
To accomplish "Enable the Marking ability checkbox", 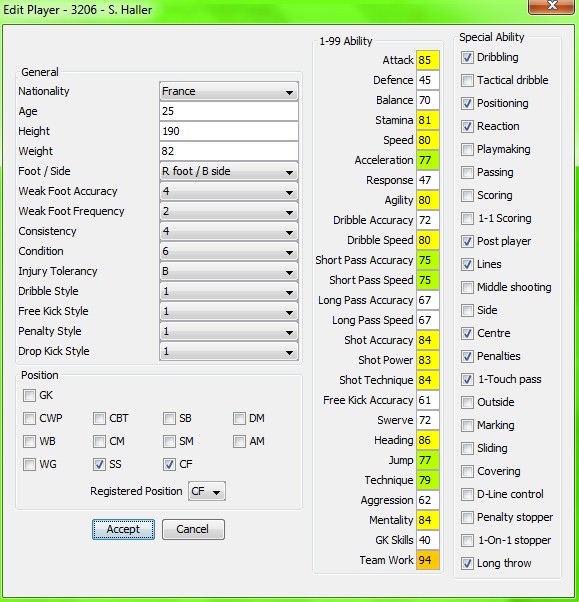I will [x=467, y=425].
